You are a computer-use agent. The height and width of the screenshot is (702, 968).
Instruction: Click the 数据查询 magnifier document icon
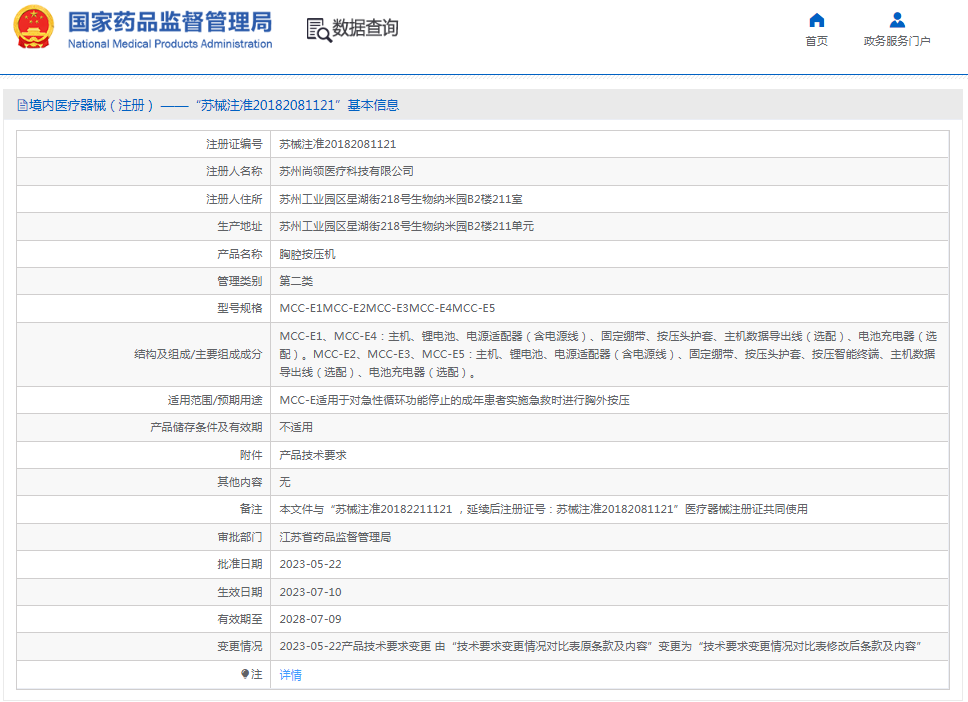[x=319, y=30]
